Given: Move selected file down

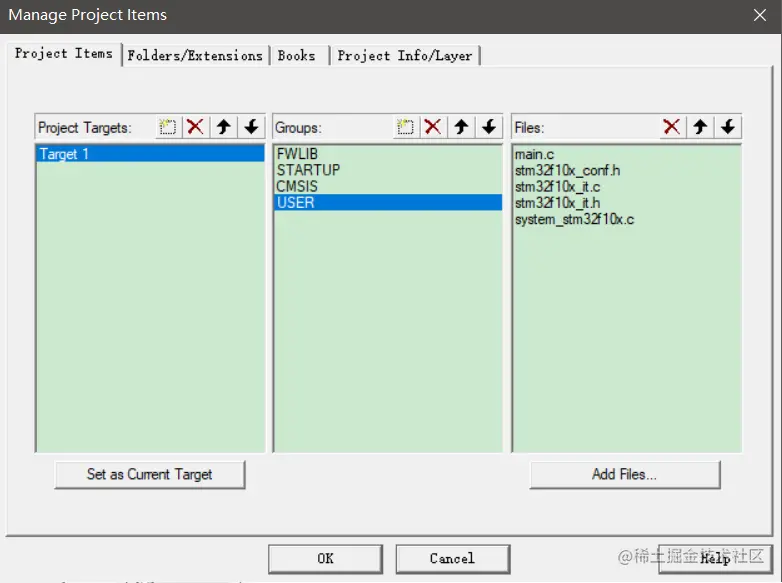Looking at the screenshot, I should (728, 127).
